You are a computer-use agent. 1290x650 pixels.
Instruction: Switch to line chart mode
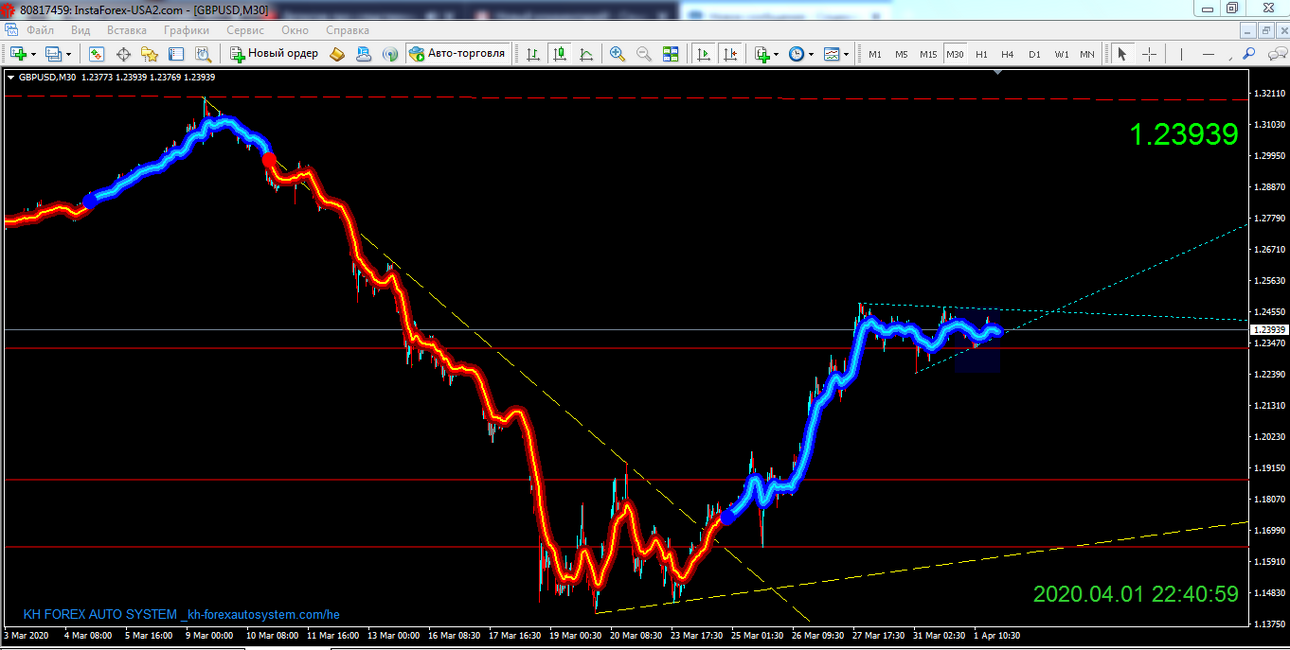point(585,54)
